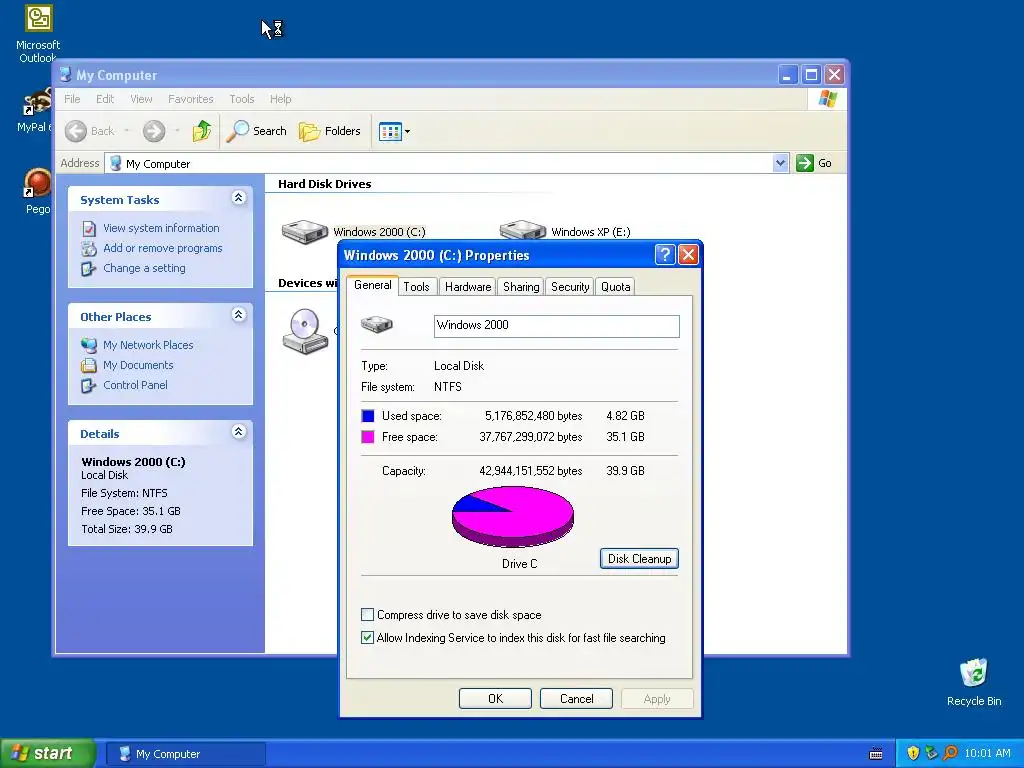Click the Search toolbar button
Viewport: 1024px width, 768px height.
pyautogui.click(x=257, y=131)
